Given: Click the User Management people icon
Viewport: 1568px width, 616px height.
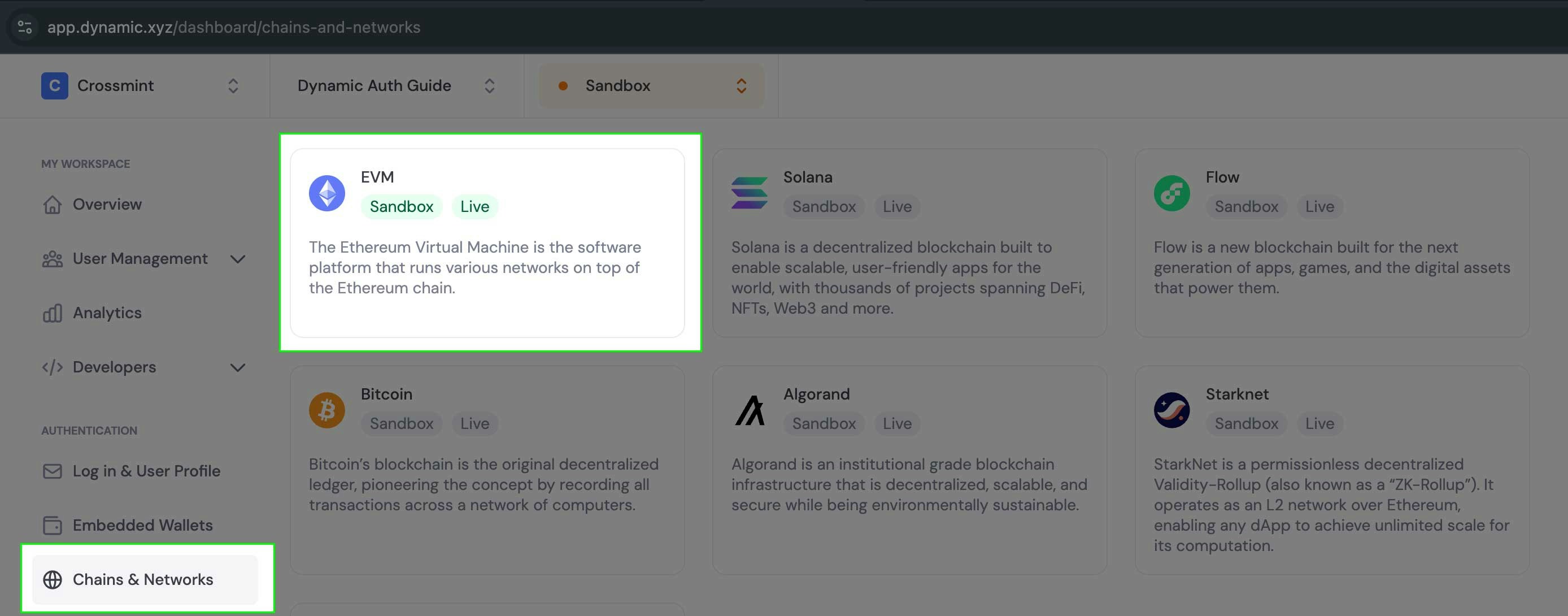Looking at the screenshot, I should pos(53,259).
